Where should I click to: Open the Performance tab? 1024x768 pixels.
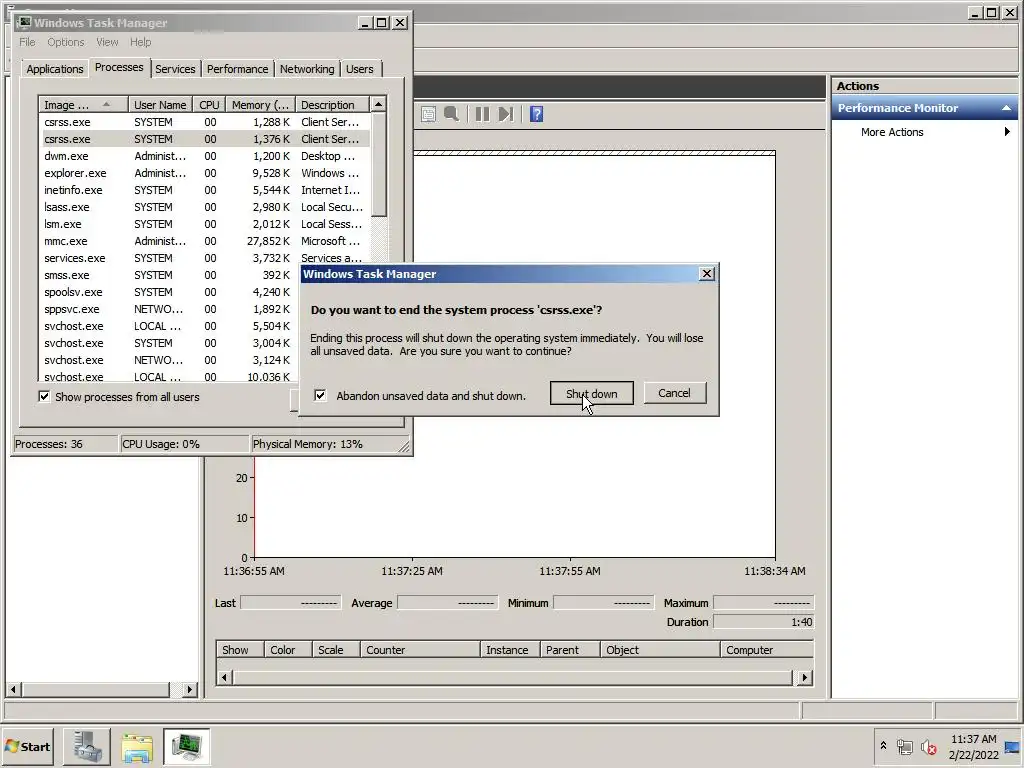[x=237, y=69]
